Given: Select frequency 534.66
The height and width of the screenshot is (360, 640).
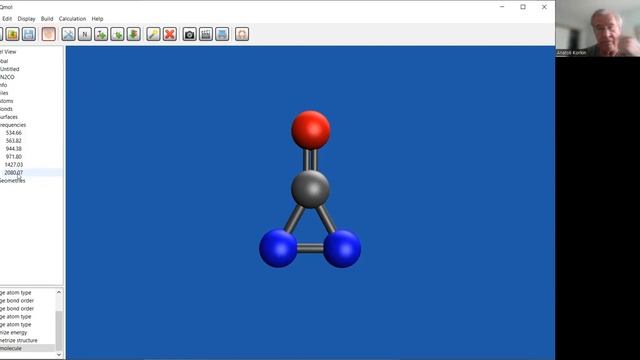Looking at the screenshot, I should coord(13,133).
